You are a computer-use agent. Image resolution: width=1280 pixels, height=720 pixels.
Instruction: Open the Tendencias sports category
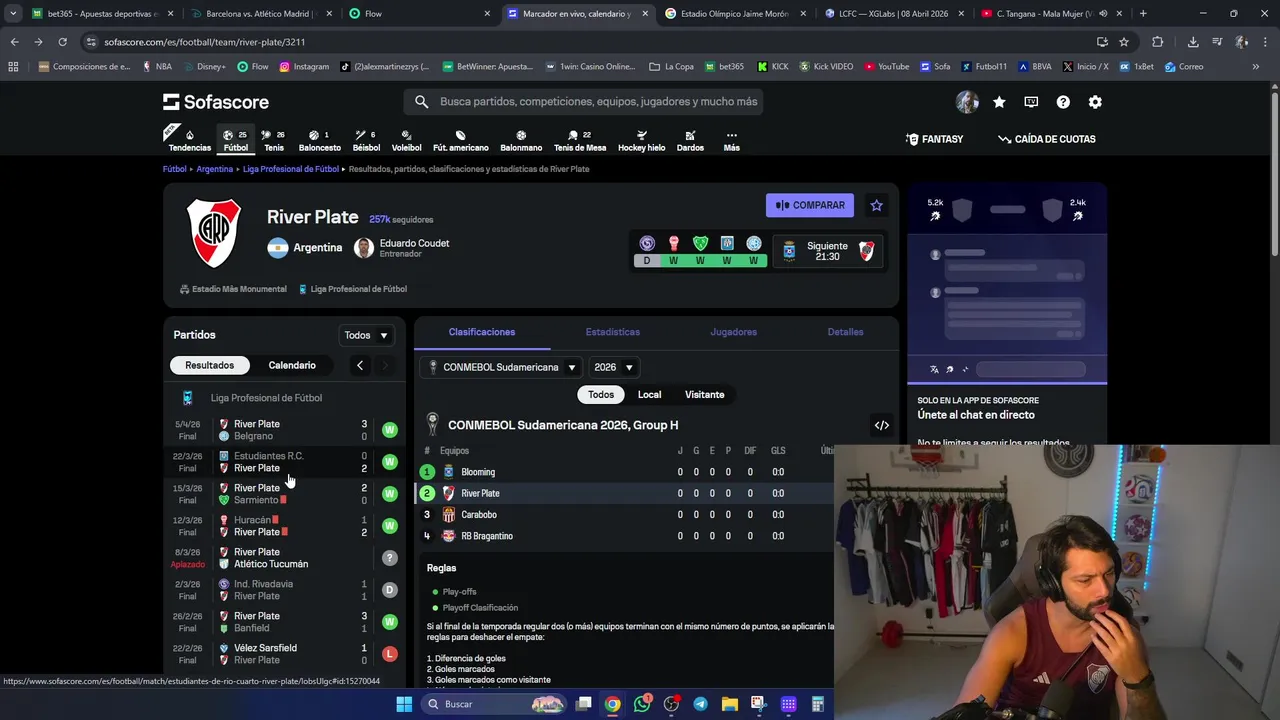click(189, 140)
